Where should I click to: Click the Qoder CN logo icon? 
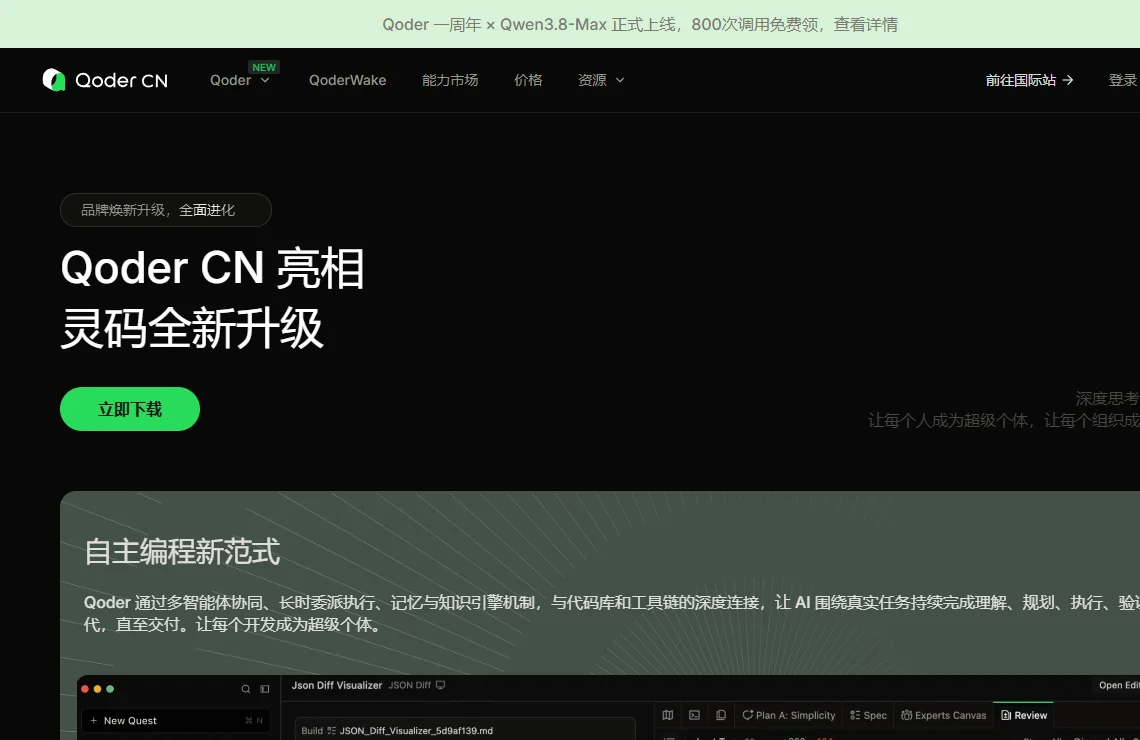(x=54, y=80)
